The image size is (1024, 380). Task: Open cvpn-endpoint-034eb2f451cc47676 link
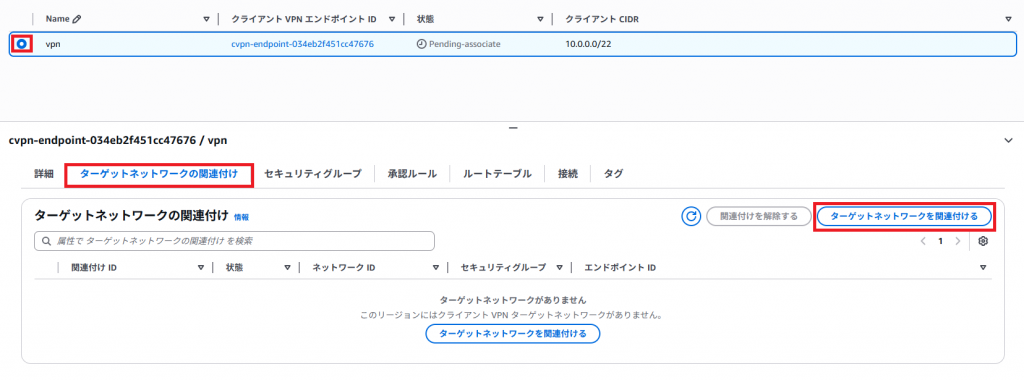tap(302, 44)
